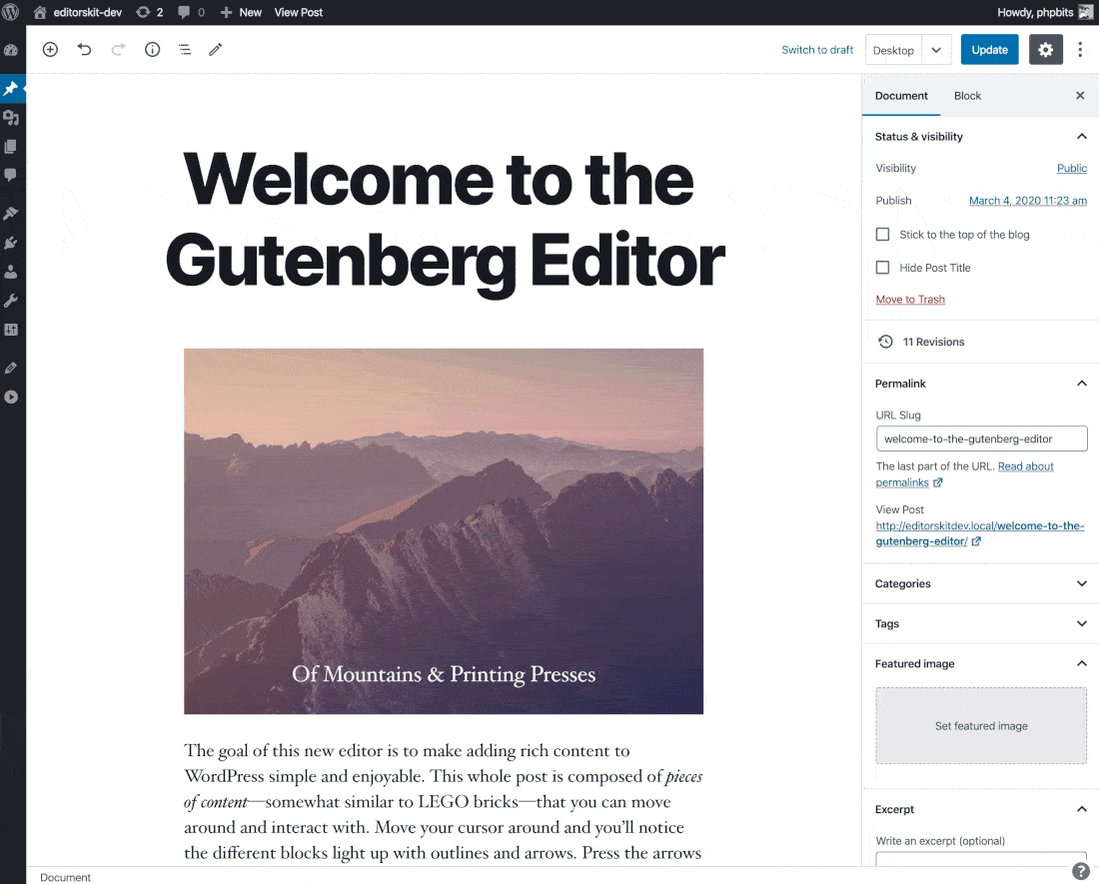Toggle the settings gear sidebar
Image resolution: width=1099 pixels, height=884 pixels.
pos(1045,50)
